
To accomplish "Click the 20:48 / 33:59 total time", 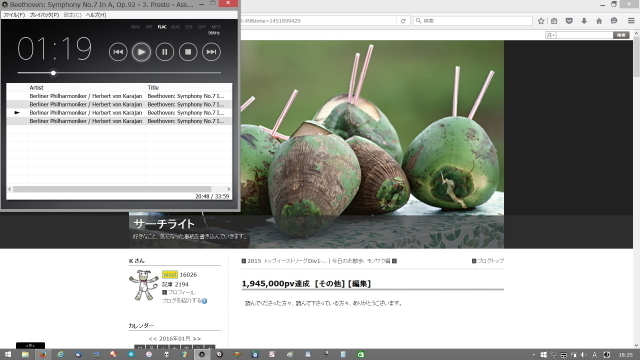I will [212, 196].
